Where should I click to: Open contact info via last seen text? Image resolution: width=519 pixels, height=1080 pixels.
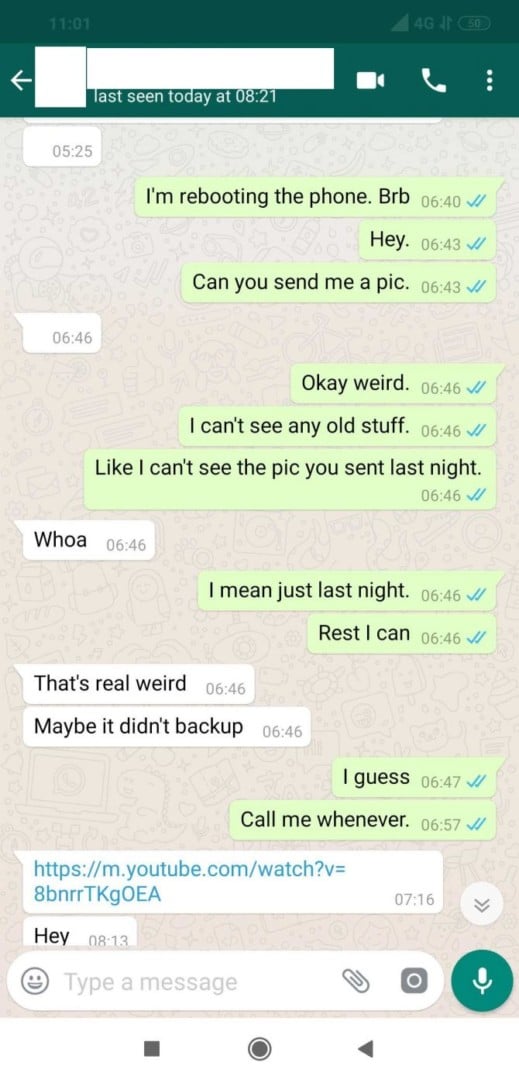tap(185, 97)
